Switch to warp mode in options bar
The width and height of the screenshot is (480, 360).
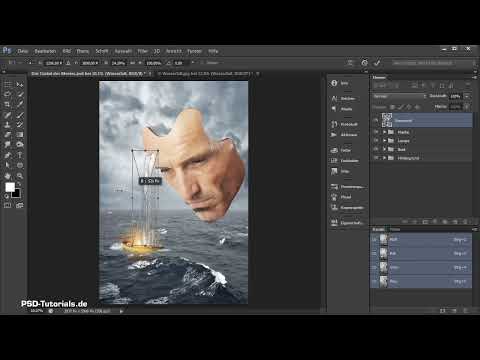tap(350, 63)
